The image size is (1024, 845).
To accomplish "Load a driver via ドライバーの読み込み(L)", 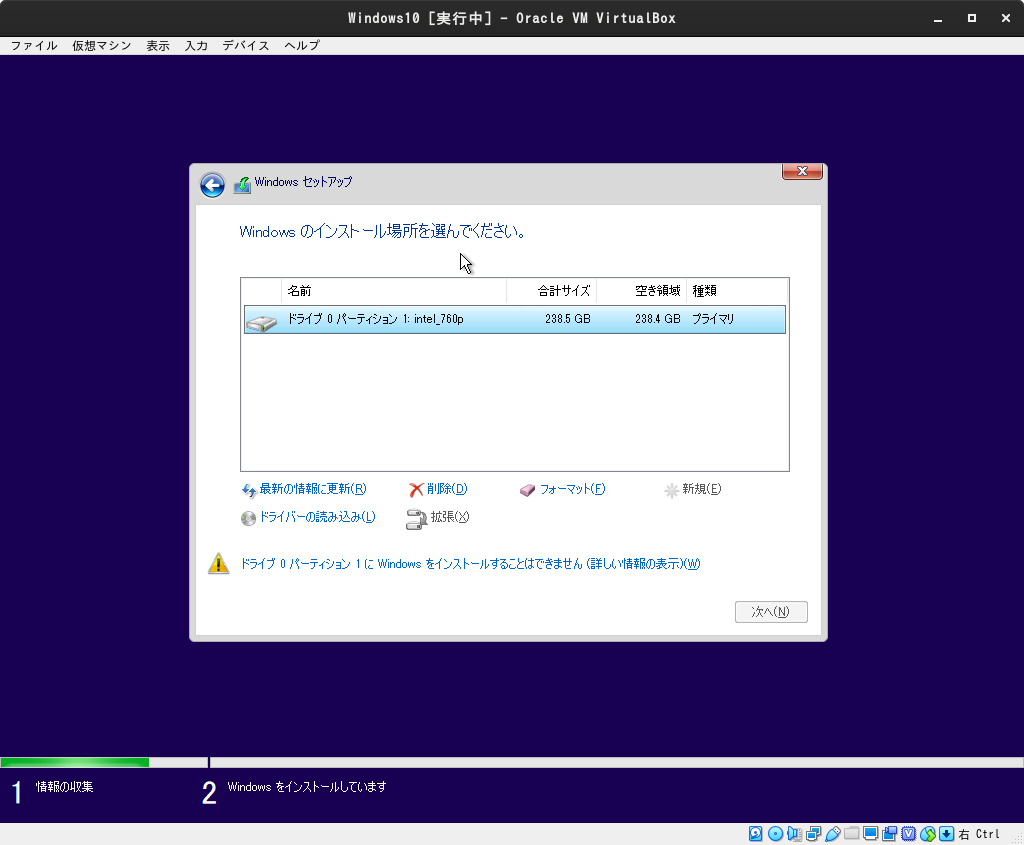I will pyautogui.click(x=308, y=517).
